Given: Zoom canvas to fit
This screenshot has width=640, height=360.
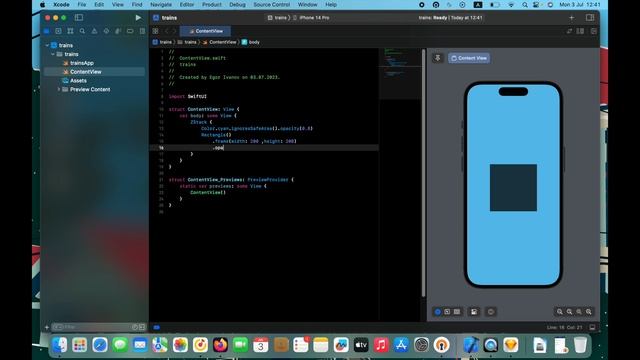Looking at the screenshot, I should [x=579, y=312].
